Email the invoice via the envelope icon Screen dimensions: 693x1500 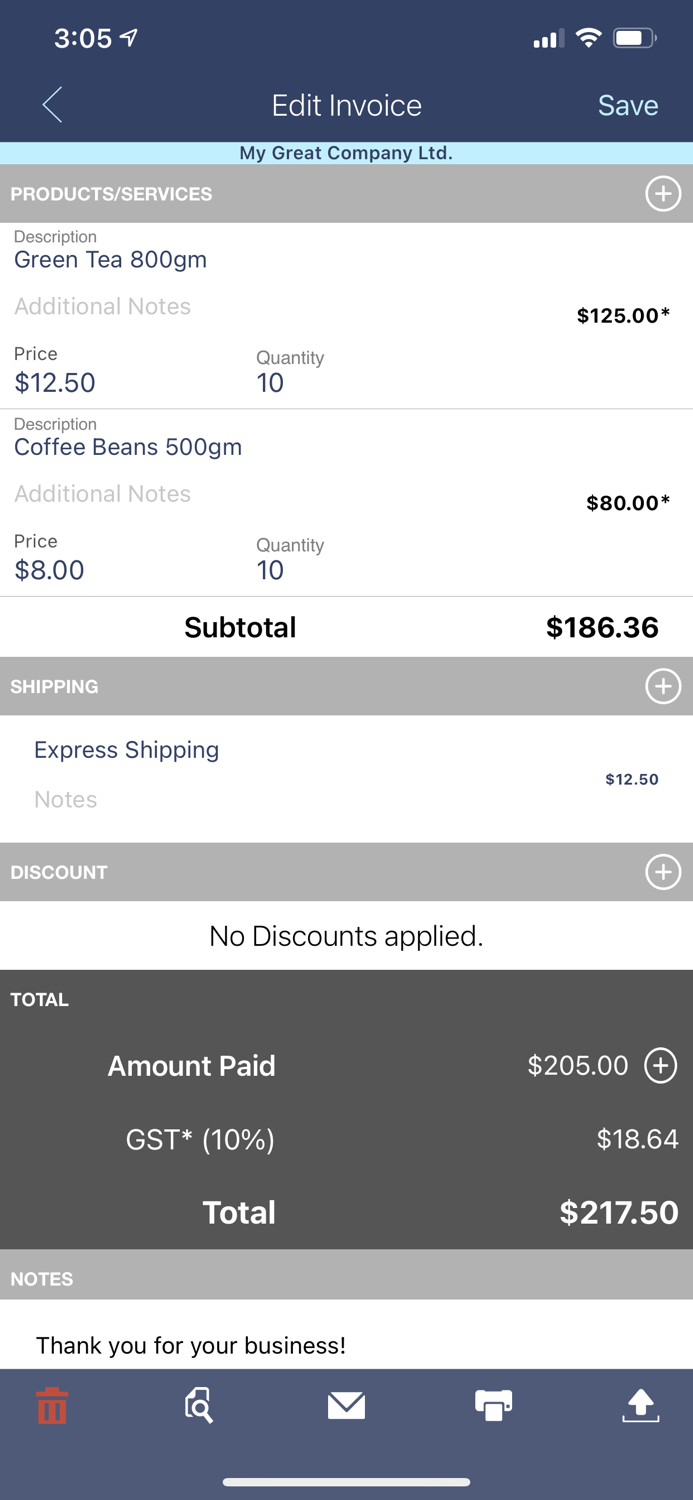click(346, 1405)
